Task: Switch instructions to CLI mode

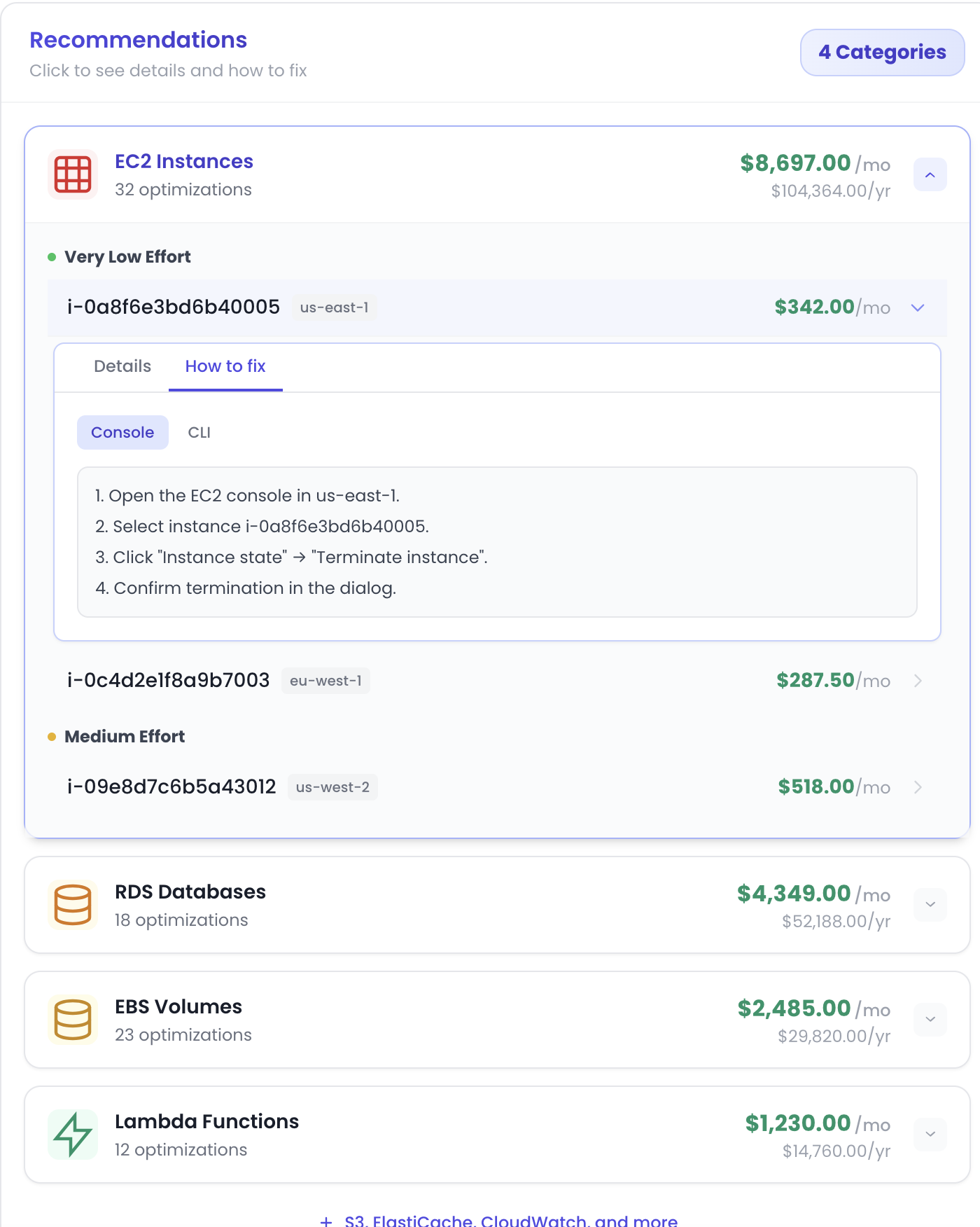Action: tap(199, 433)
